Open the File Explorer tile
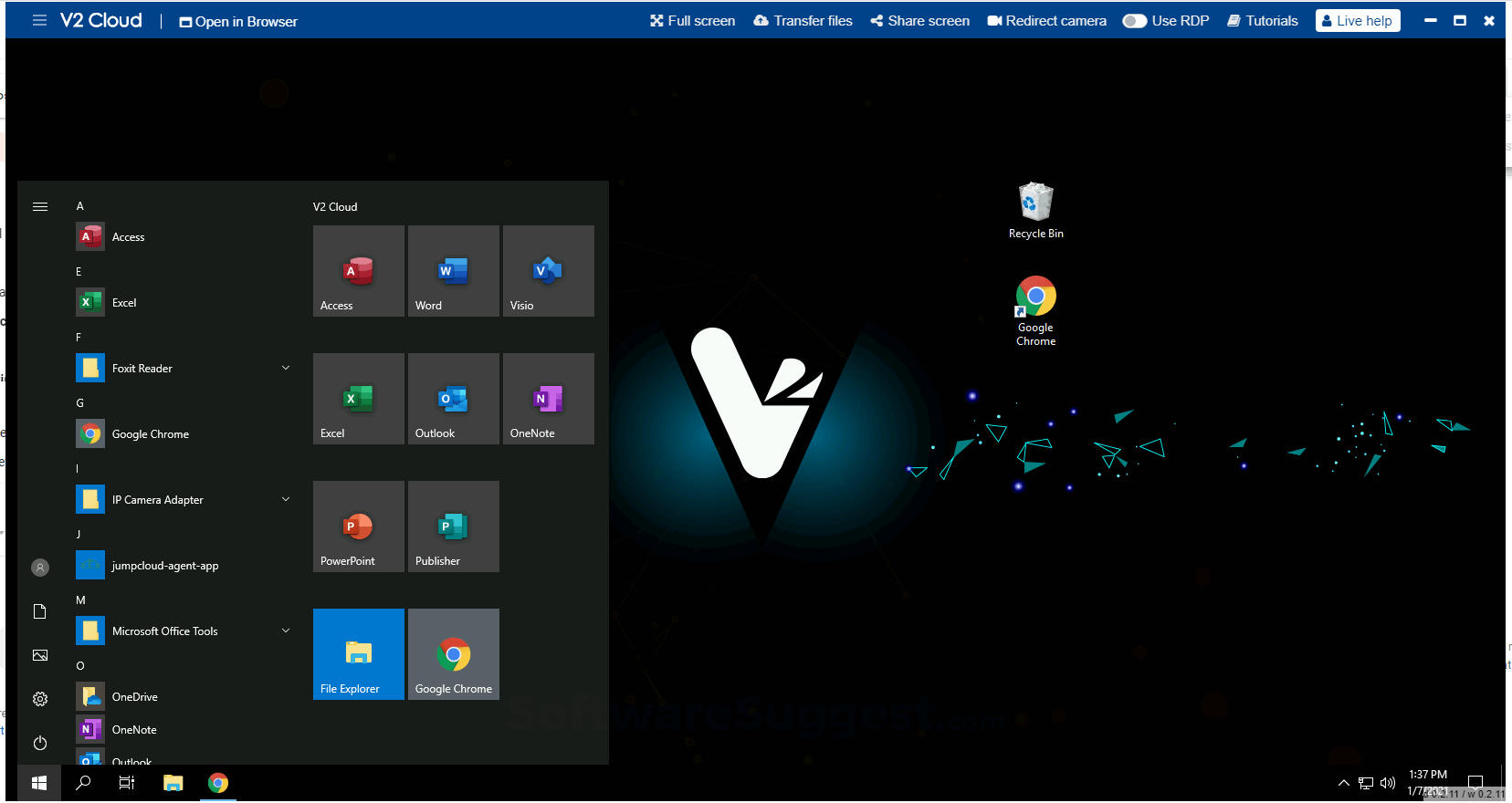This screenshot has width=1512, height=803. pos(358,654)
